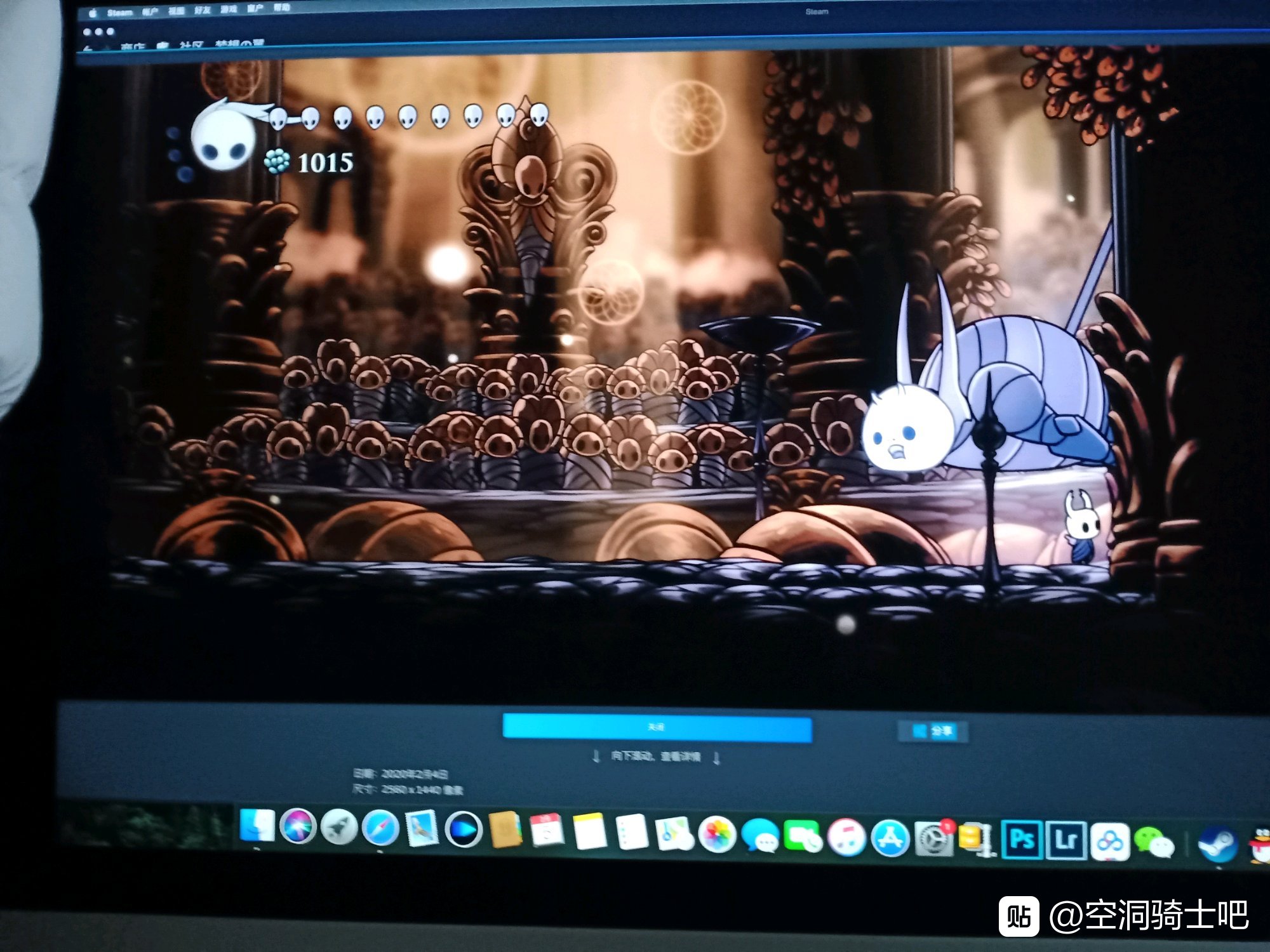
Task: Launch Lightroom from the dock
Action: tap(1066, 841)
